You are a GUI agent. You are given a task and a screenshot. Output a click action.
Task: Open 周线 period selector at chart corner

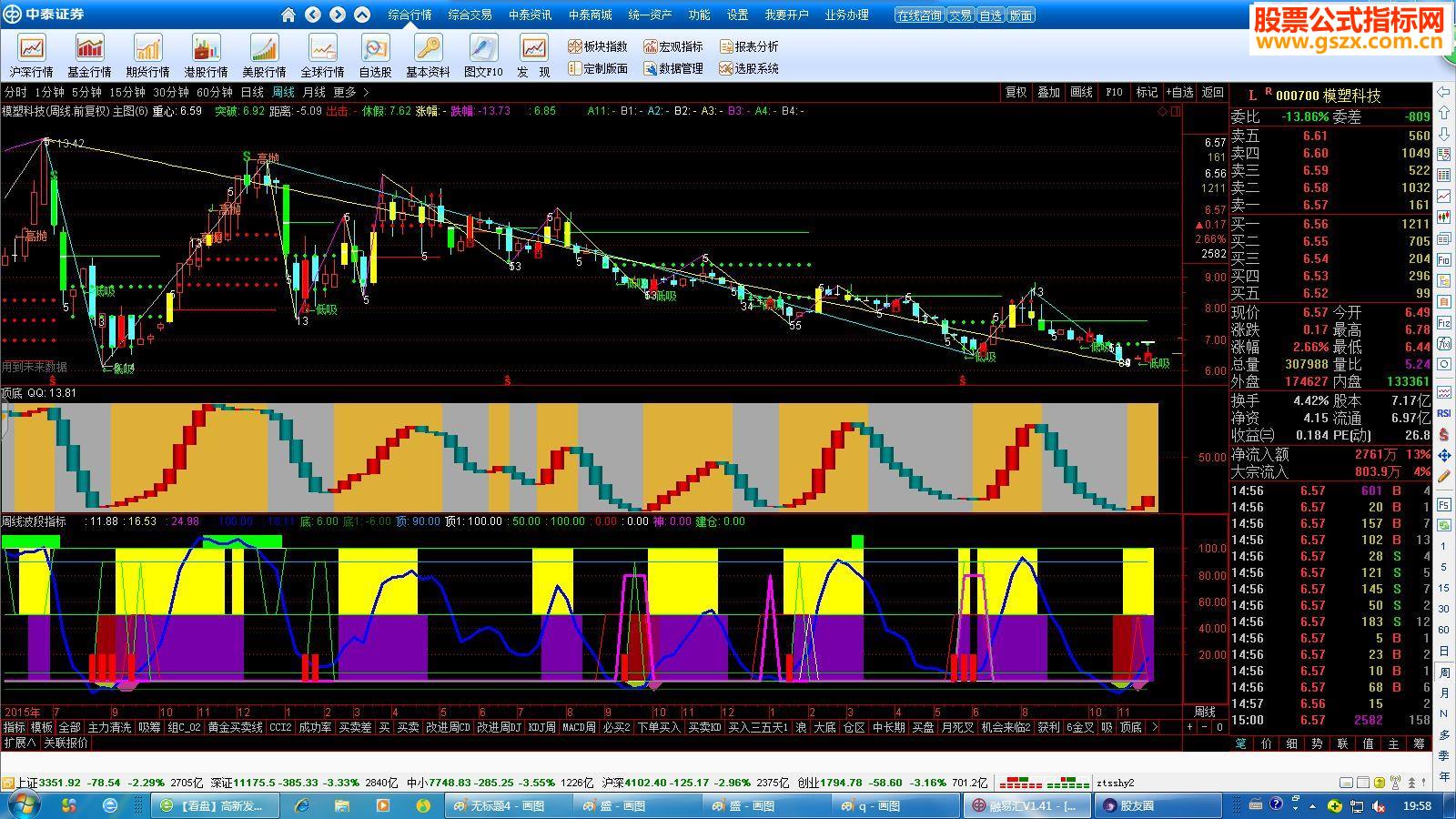(1205, 712)
